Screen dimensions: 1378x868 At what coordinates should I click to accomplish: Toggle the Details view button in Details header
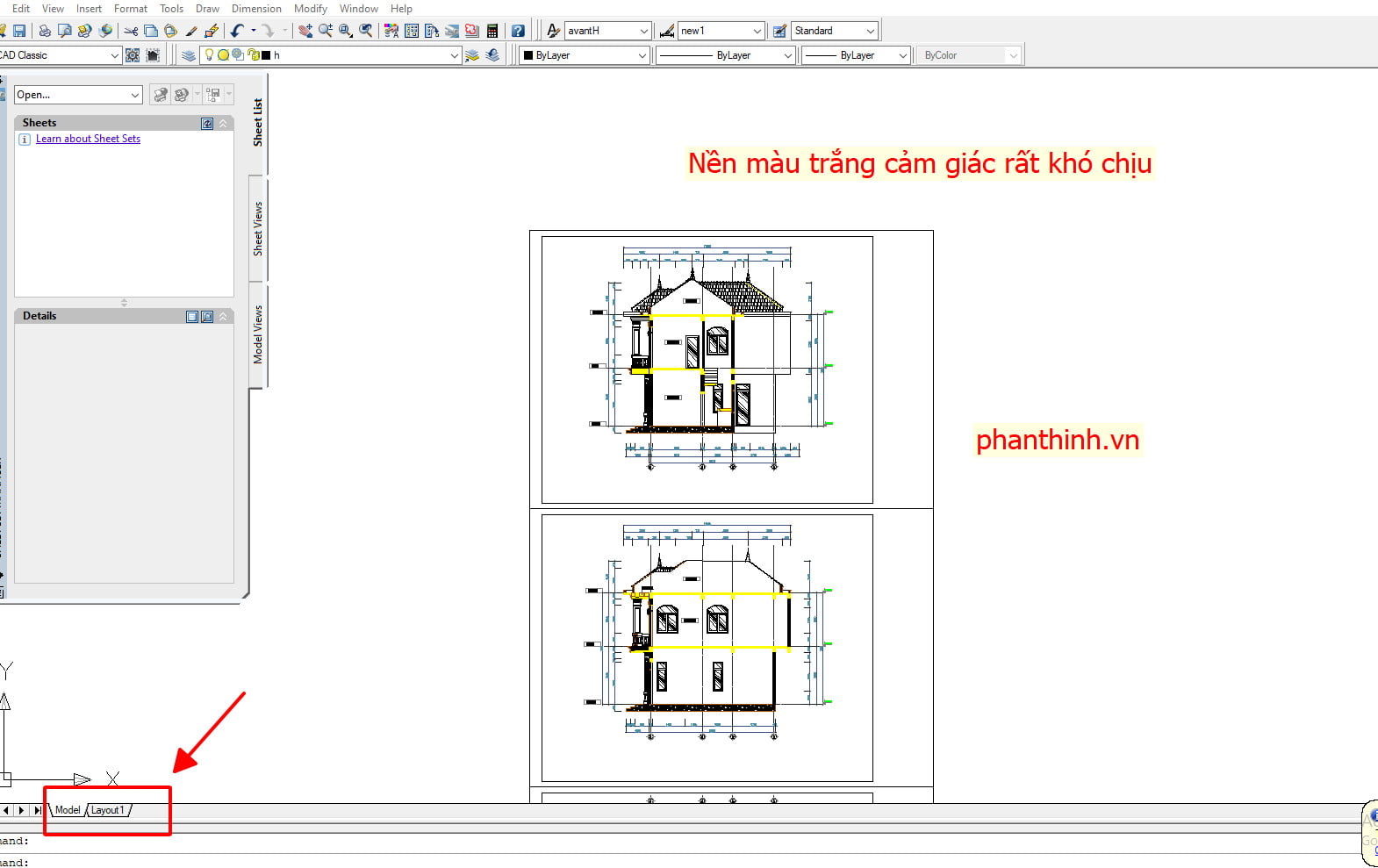[x=192, y=317]
